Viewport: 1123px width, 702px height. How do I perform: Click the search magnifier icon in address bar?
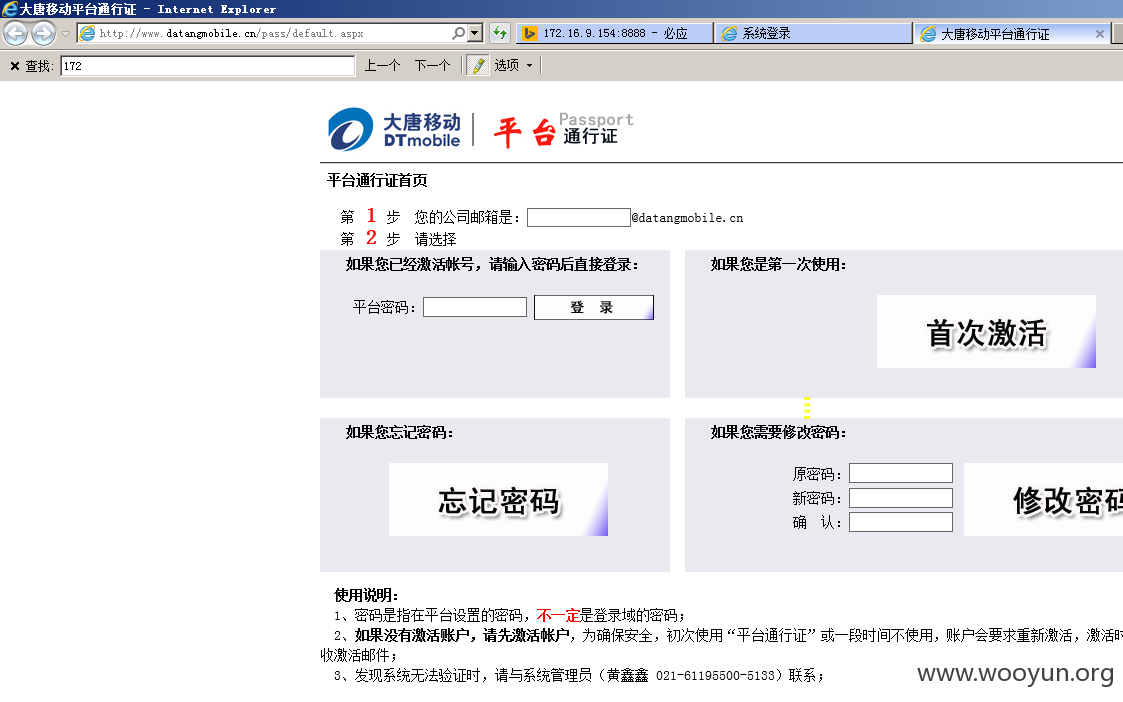click(x=458, y=33)
